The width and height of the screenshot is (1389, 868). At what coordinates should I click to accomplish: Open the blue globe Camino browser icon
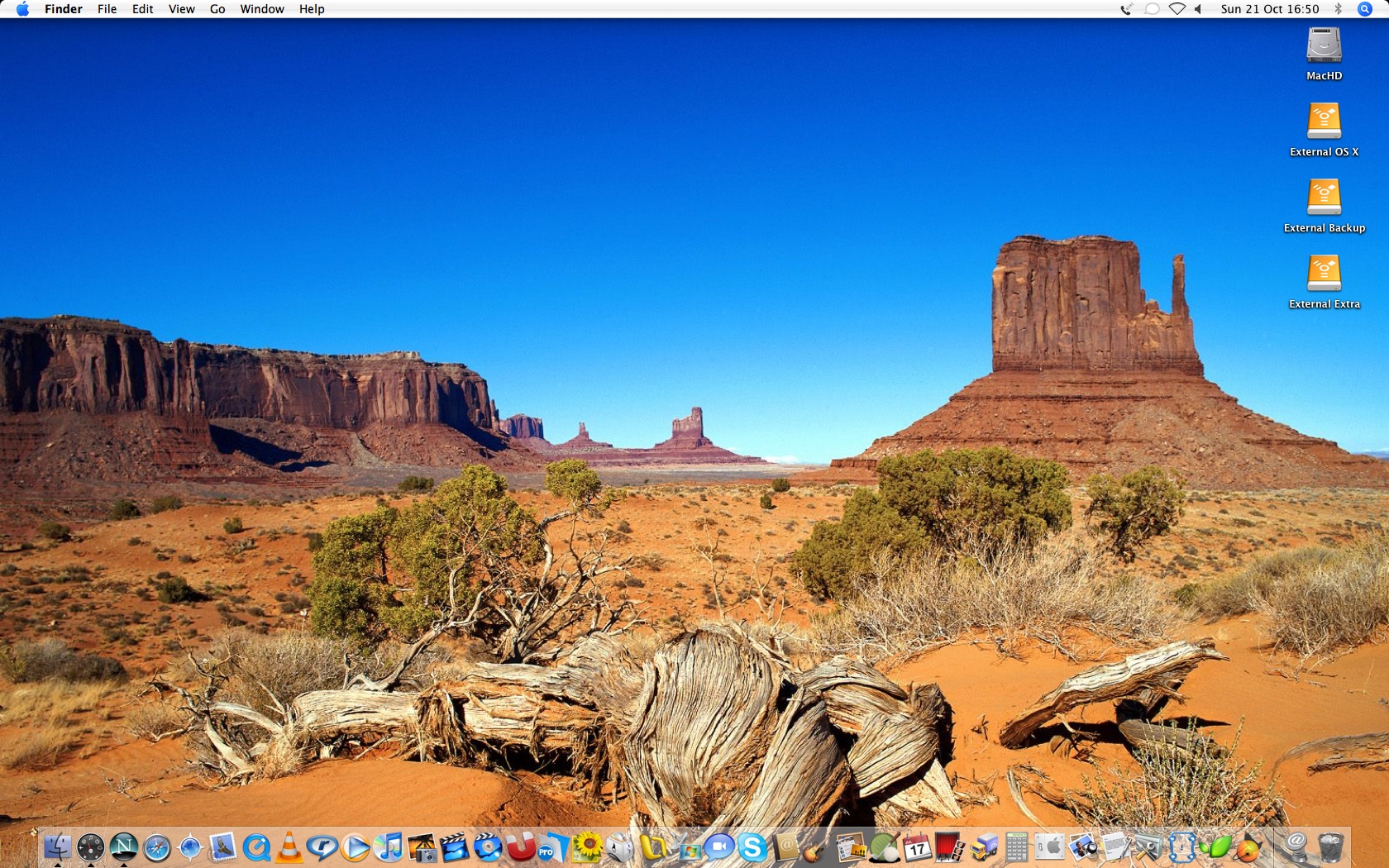point(189,847)
